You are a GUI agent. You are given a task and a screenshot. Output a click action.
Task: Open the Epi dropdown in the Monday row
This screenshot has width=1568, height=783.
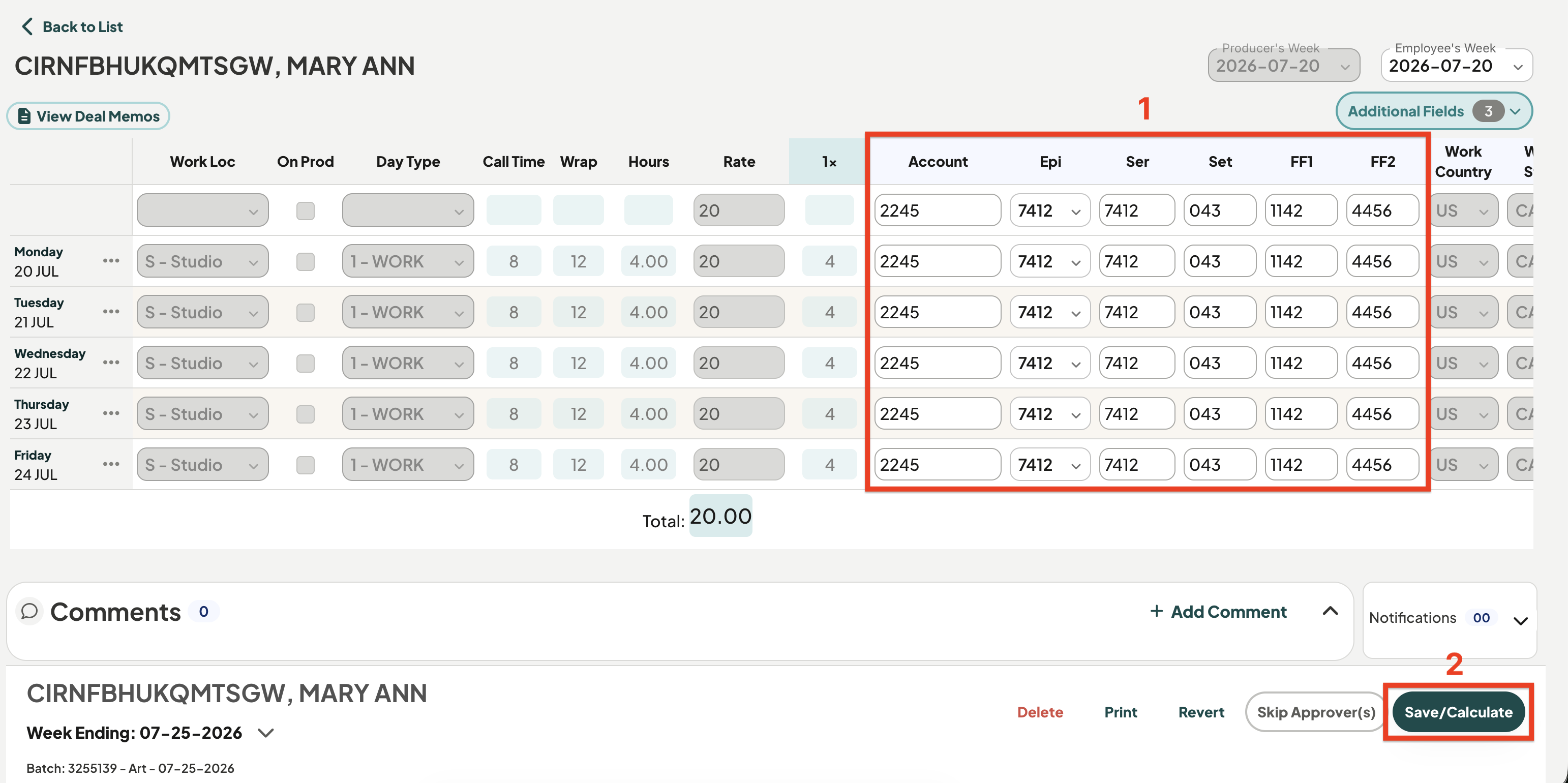tap(1049, 261)
